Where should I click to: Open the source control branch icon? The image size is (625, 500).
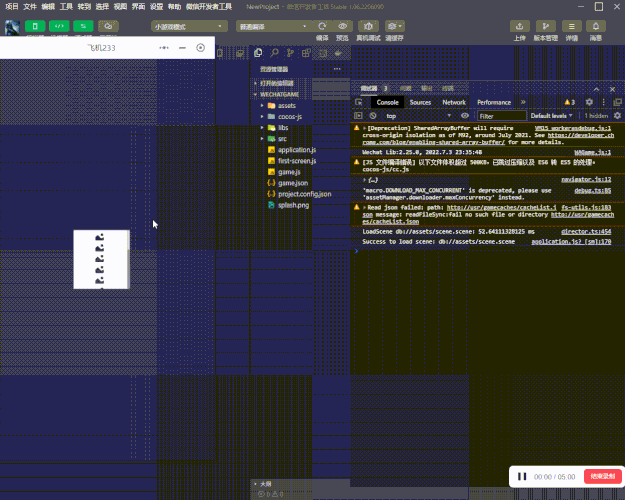[290, 53]
